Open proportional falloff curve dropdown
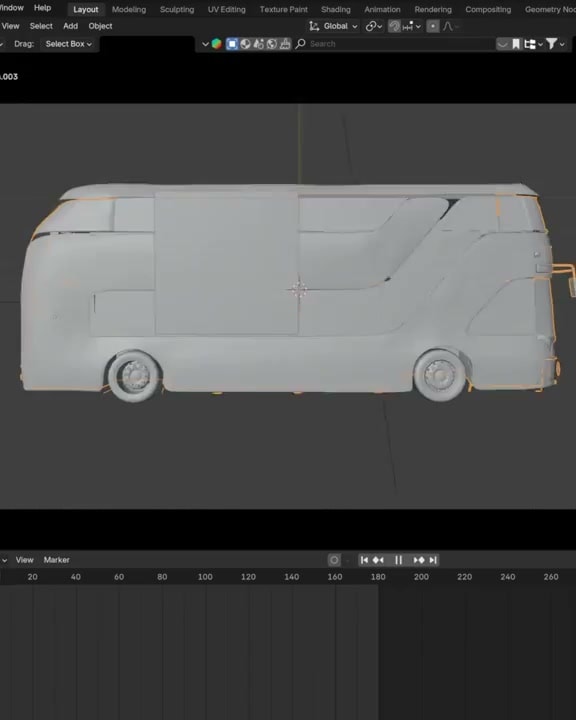 pyautogui.click(x=451, y=26)
